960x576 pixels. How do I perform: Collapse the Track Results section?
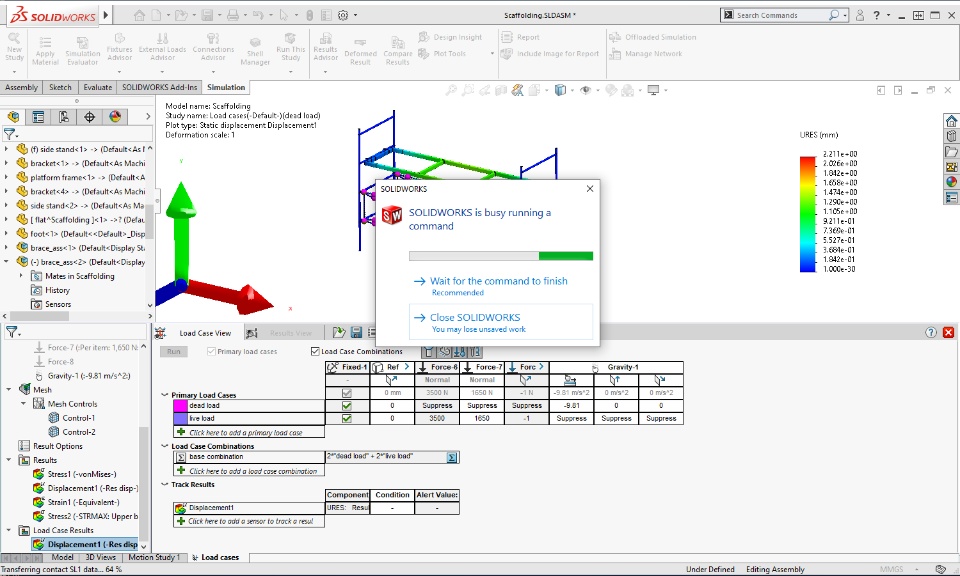(164, 484)
